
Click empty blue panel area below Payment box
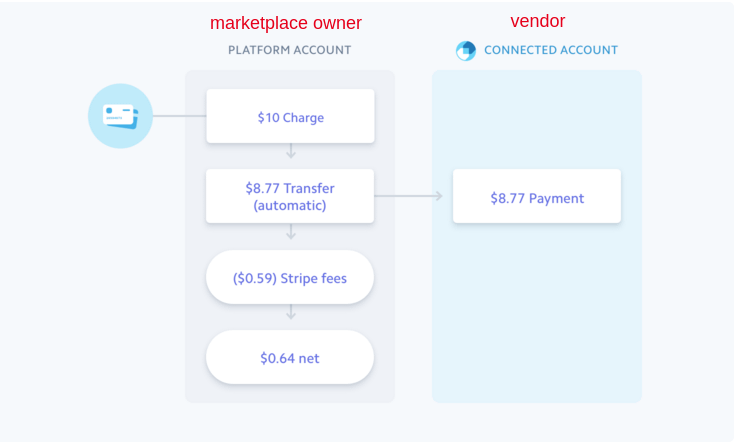(x=537, y=310)
